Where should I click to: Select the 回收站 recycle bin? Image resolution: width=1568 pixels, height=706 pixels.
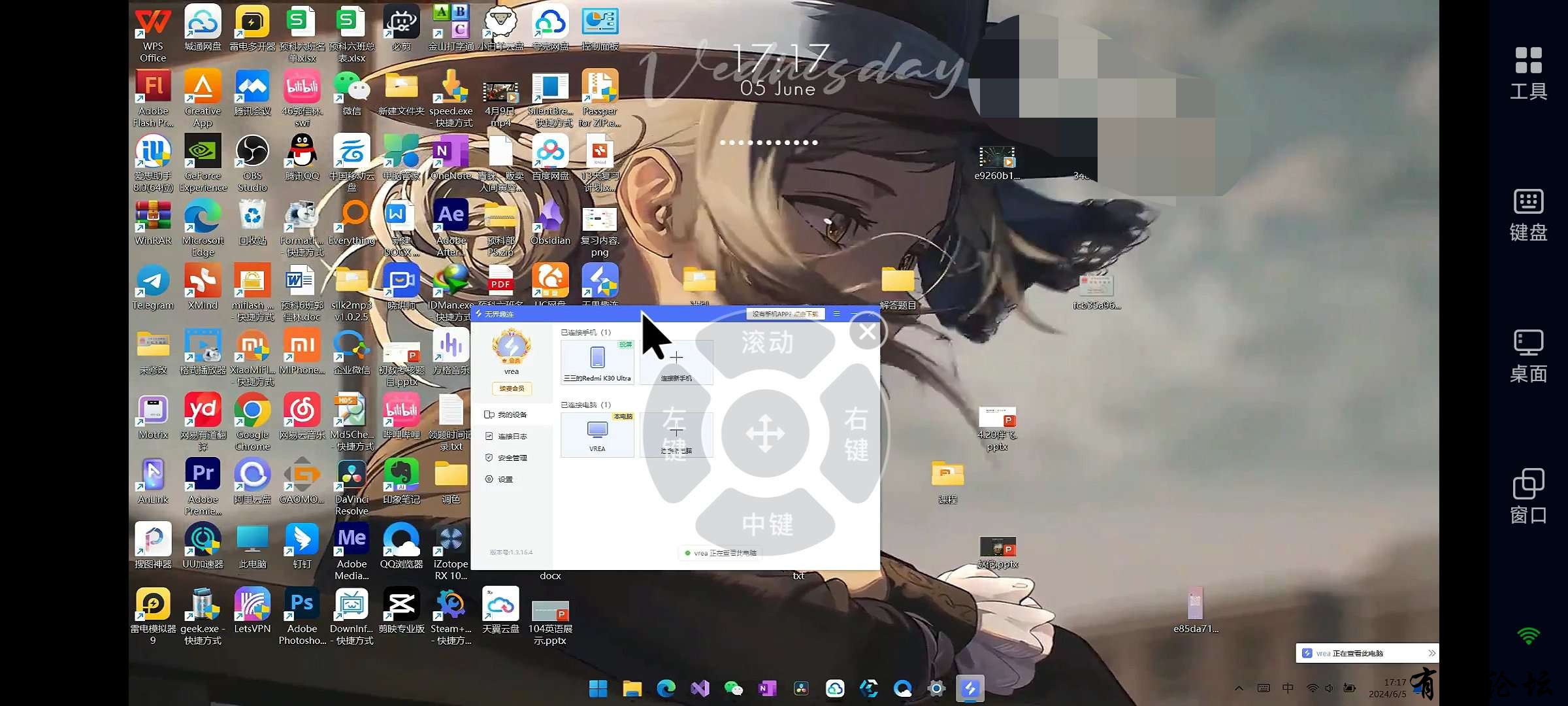coord(252,222)
